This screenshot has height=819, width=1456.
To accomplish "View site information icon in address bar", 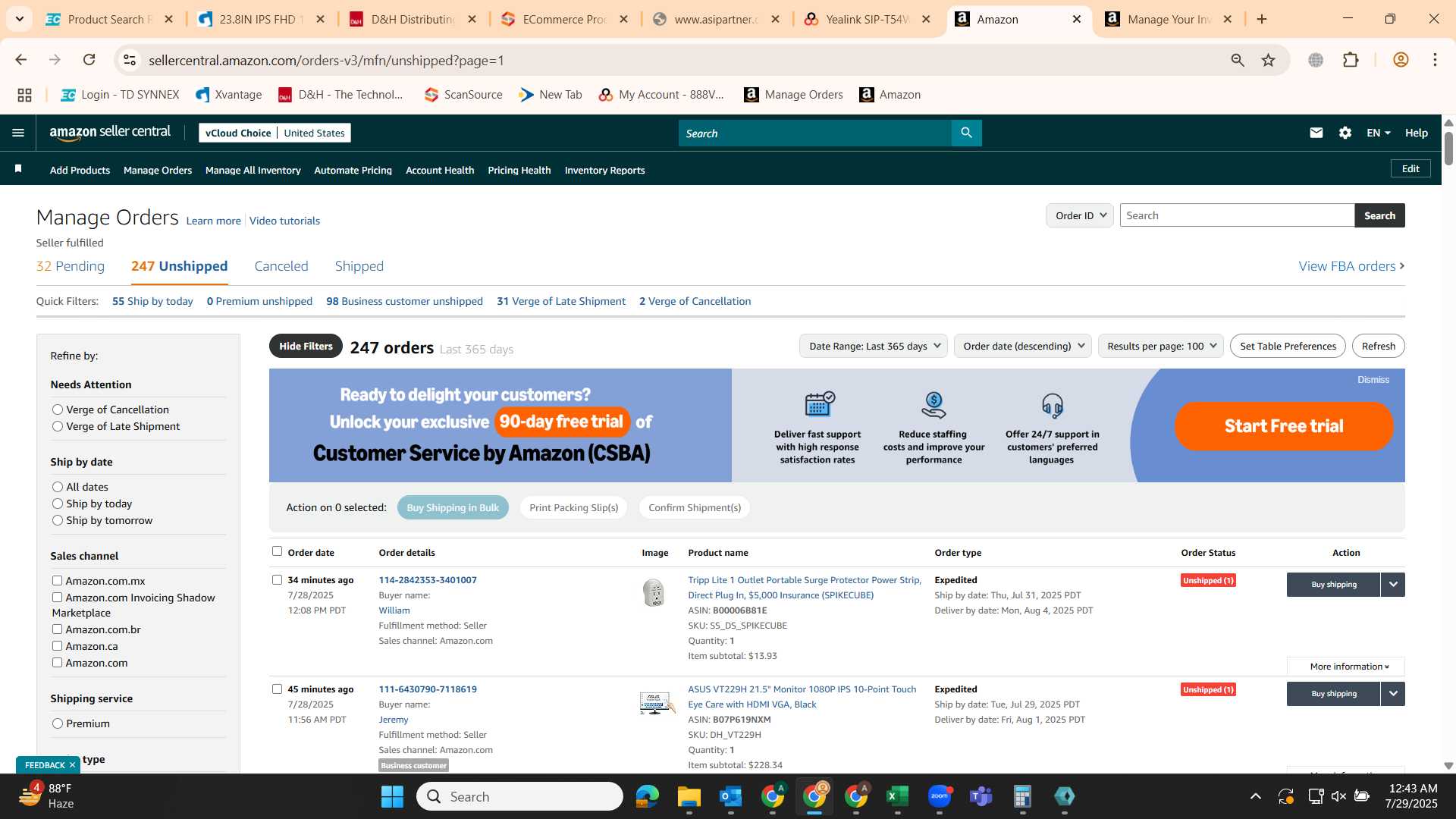I will pos(130,60).
